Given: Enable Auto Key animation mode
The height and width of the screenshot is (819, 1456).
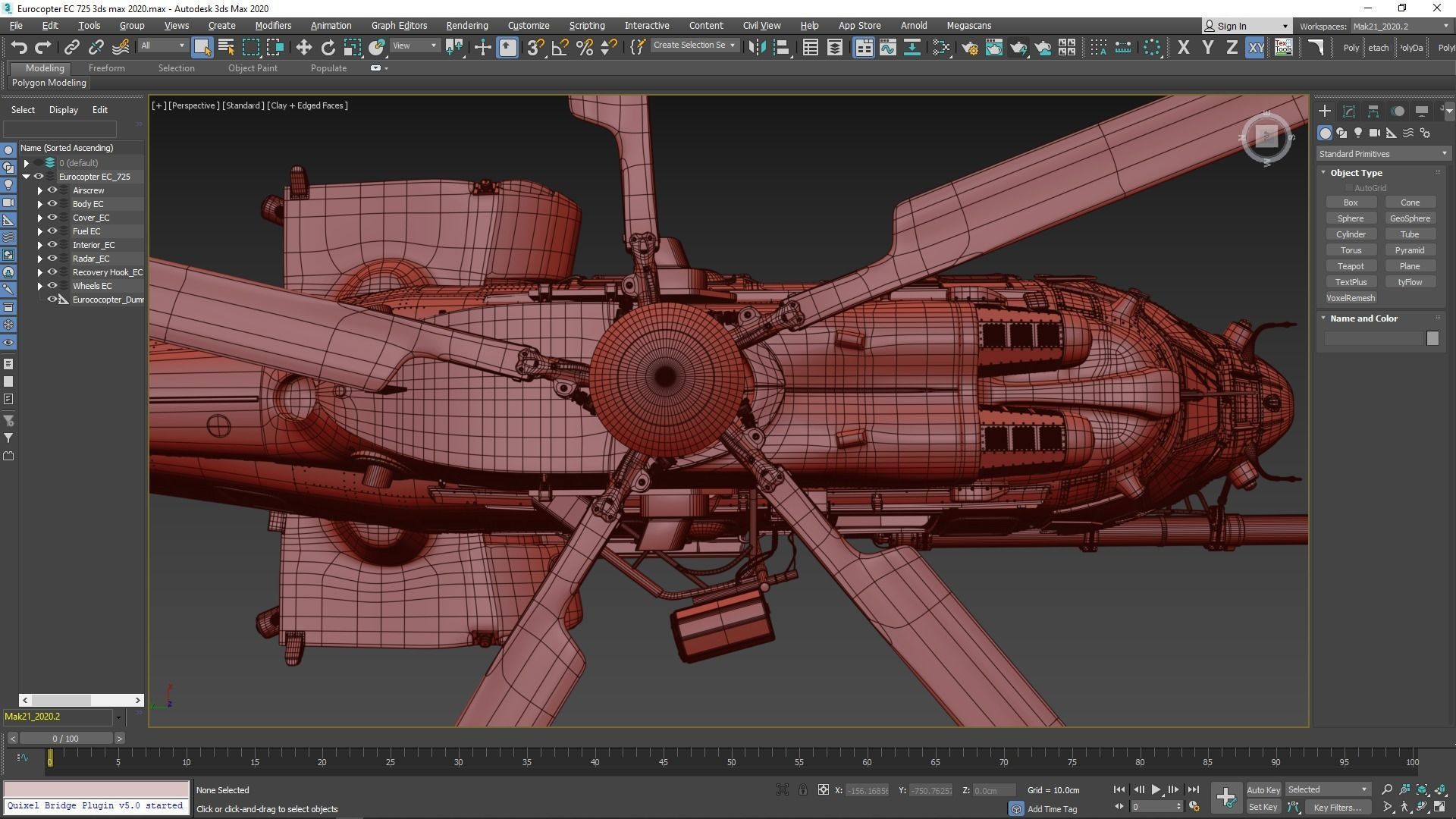Looking at the screenshot, I should [x=1263, y=790].
